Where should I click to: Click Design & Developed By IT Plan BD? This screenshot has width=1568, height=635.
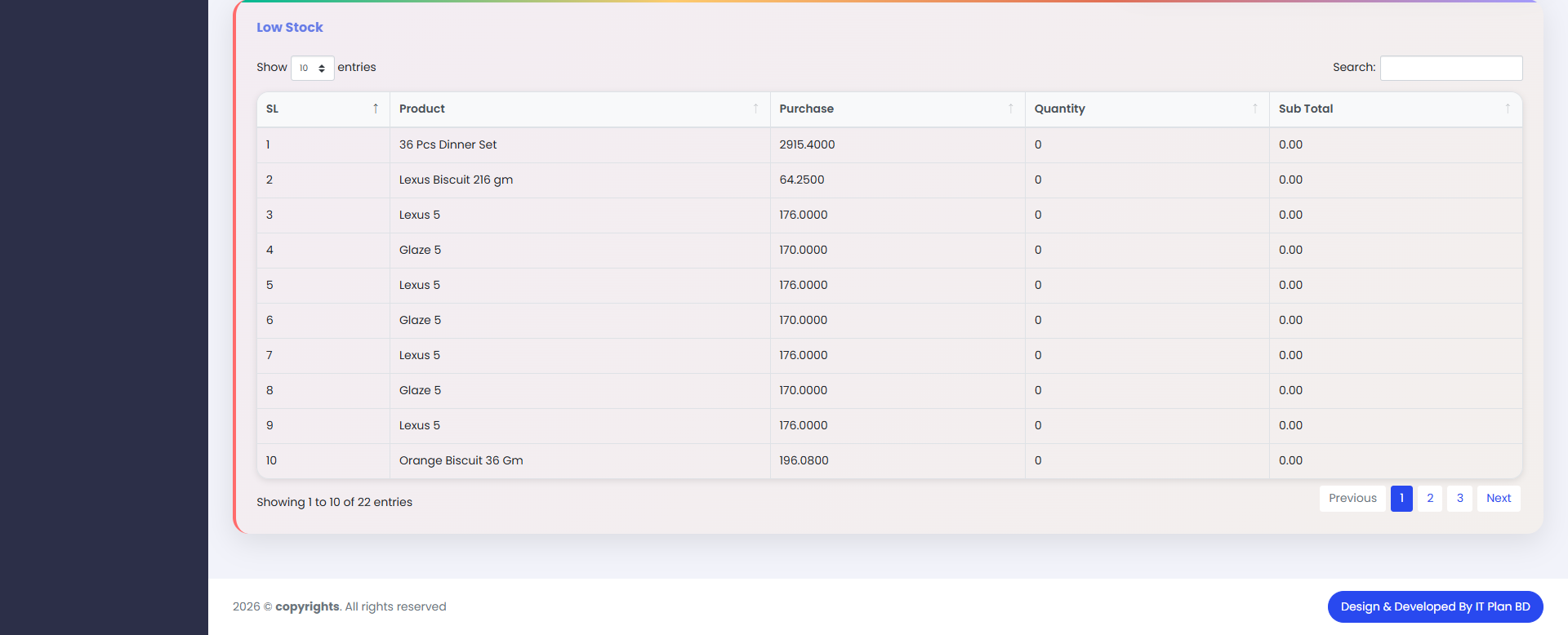coord(1435,606)
